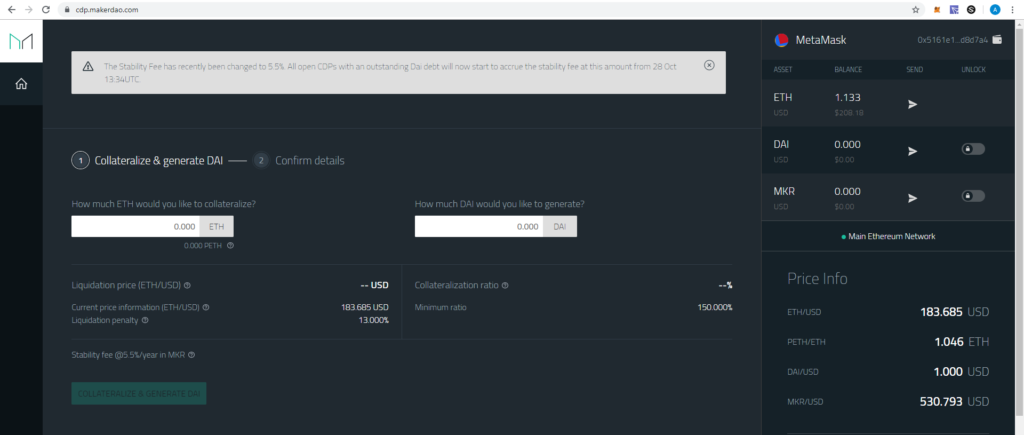
Task: Click the 0x5161e1...d8d7a4 wallet address
Action: coord(952,40)
